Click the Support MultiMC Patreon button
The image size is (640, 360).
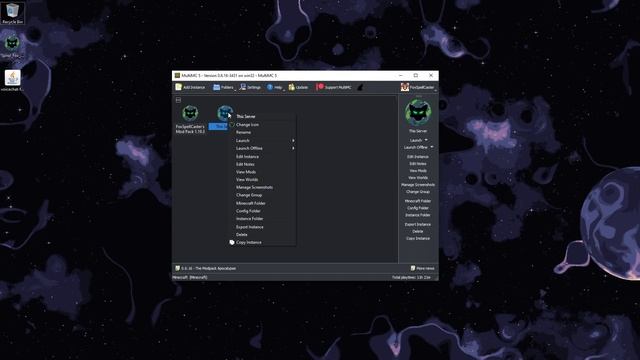[x=334, y=87]
